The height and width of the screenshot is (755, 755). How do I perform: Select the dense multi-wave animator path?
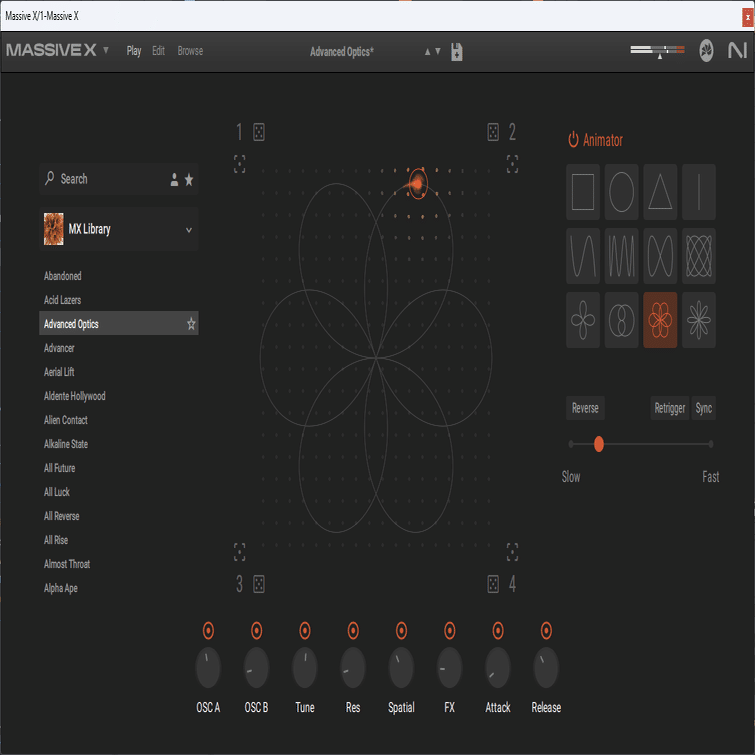[x=621, y=256]
